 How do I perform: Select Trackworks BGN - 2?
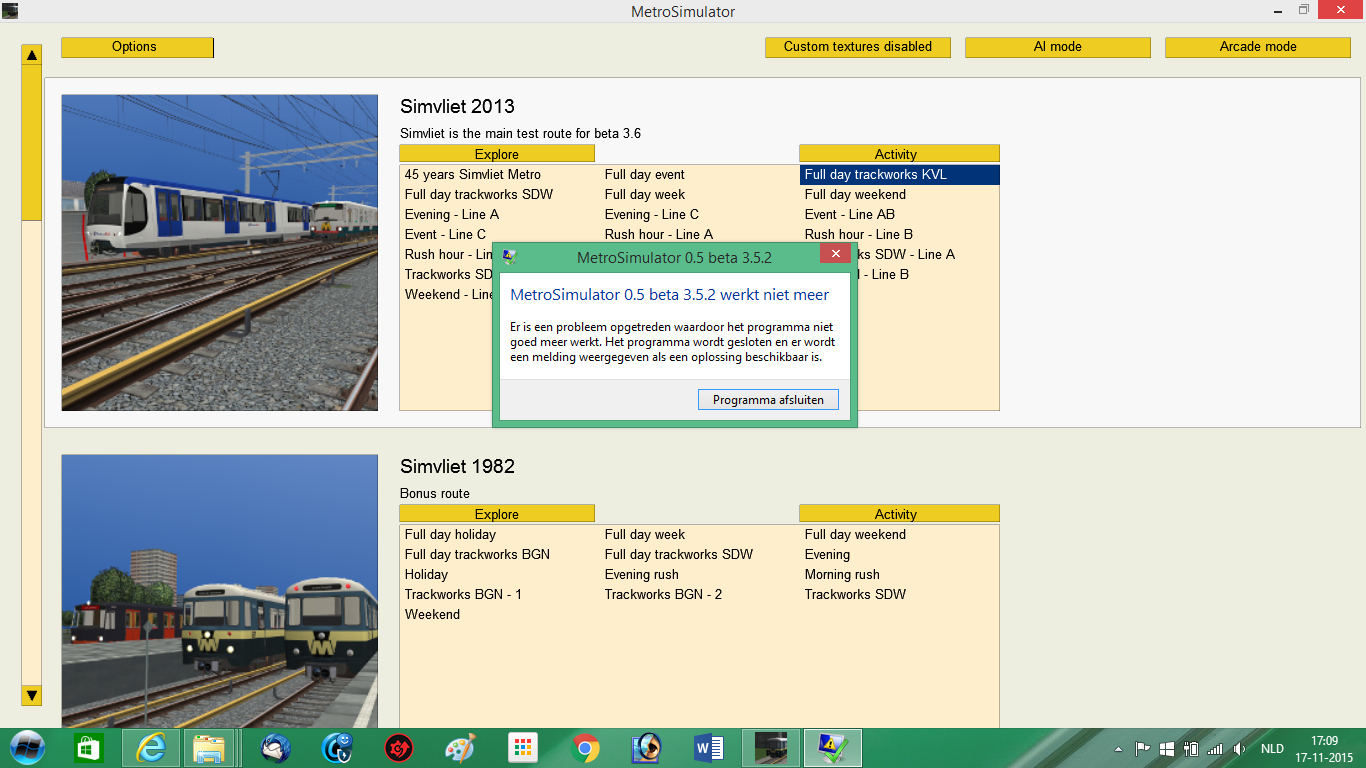tap(663, 595)
